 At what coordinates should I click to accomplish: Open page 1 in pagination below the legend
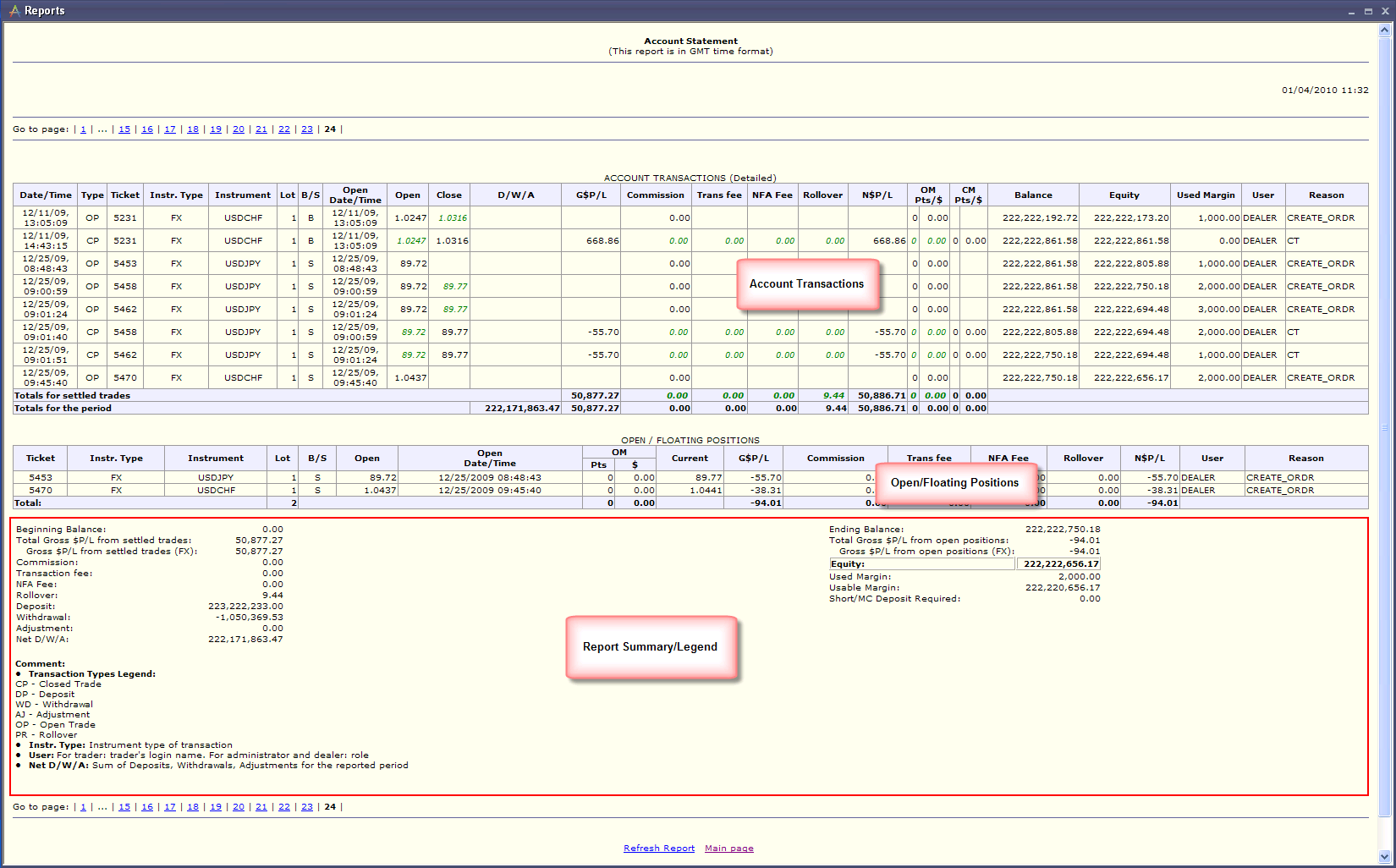(83, 807)
